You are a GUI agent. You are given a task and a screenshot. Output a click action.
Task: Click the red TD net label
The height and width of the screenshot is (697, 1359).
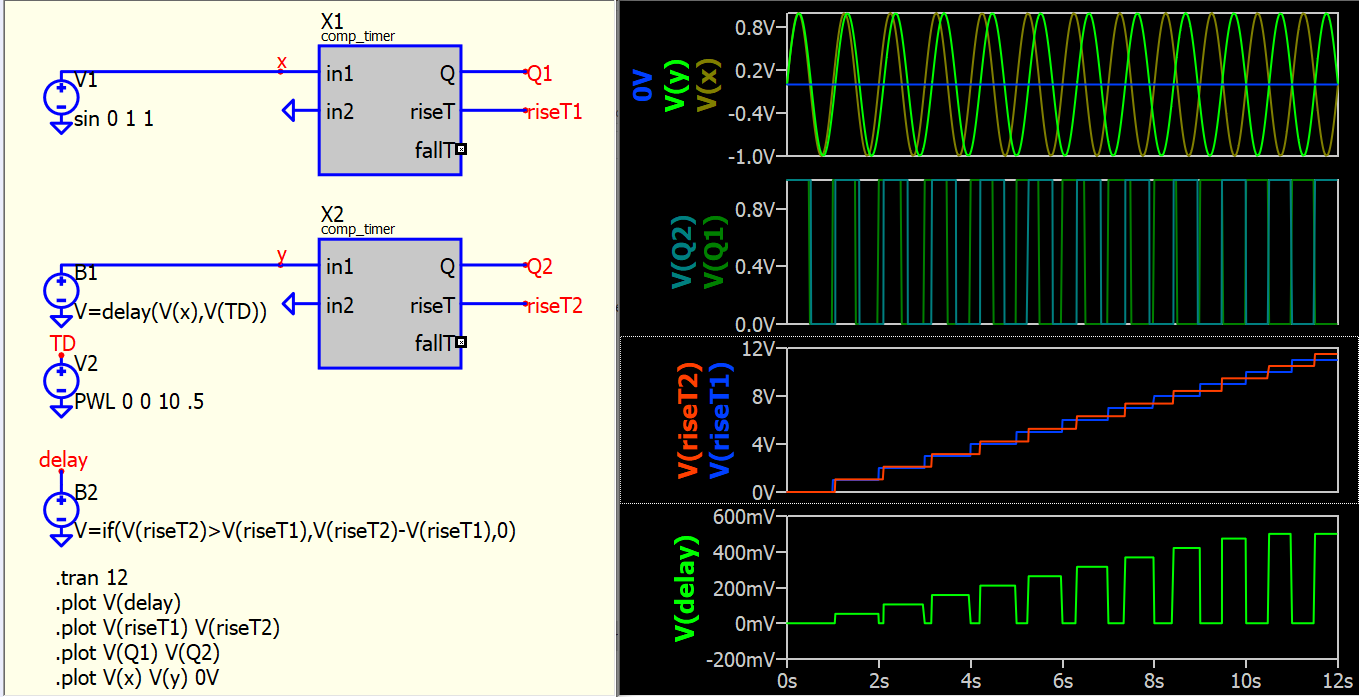point(62,344)
